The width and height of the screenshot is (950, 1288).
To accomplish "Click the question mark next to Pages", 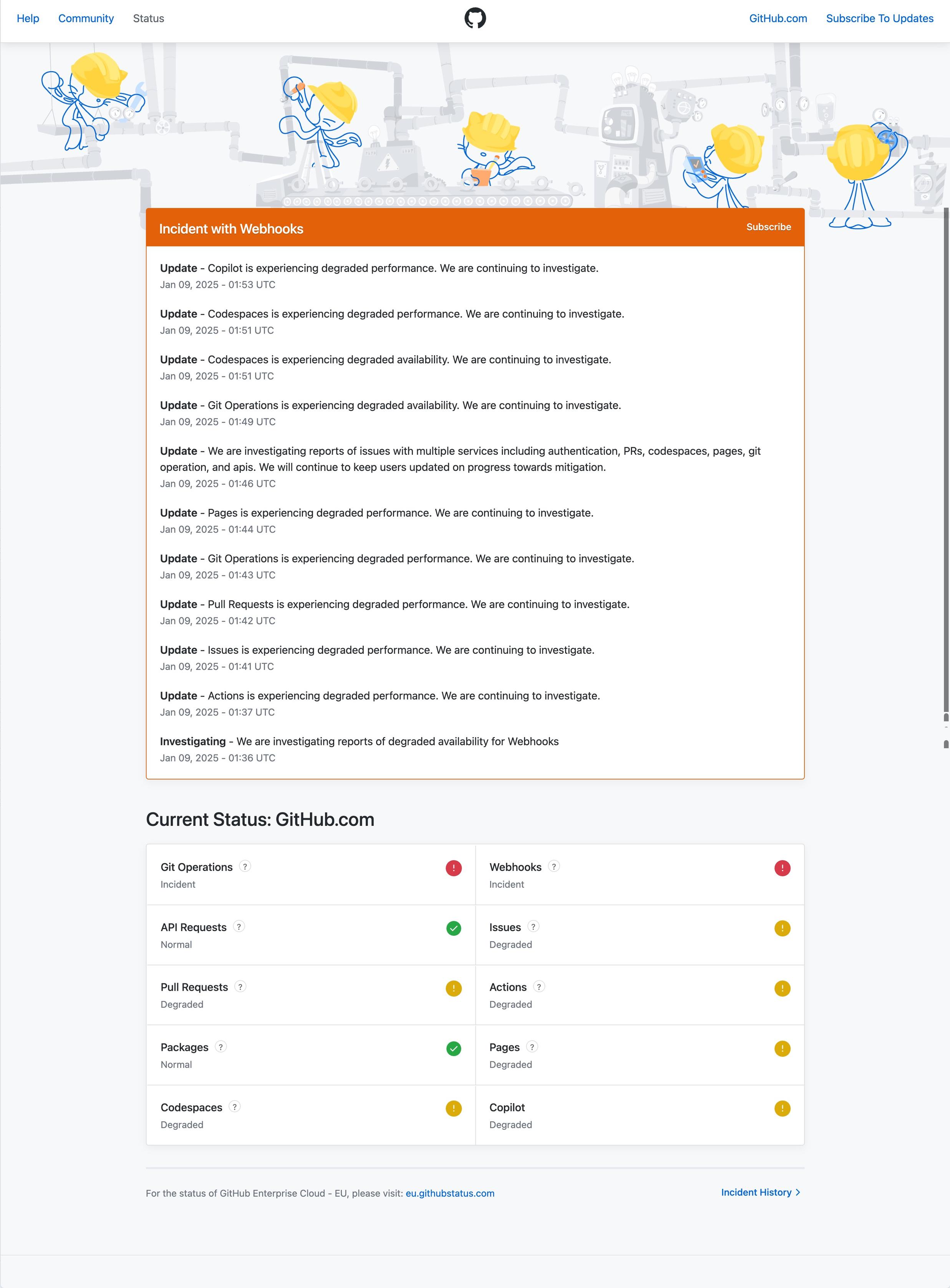I will tap(532, 1046).
